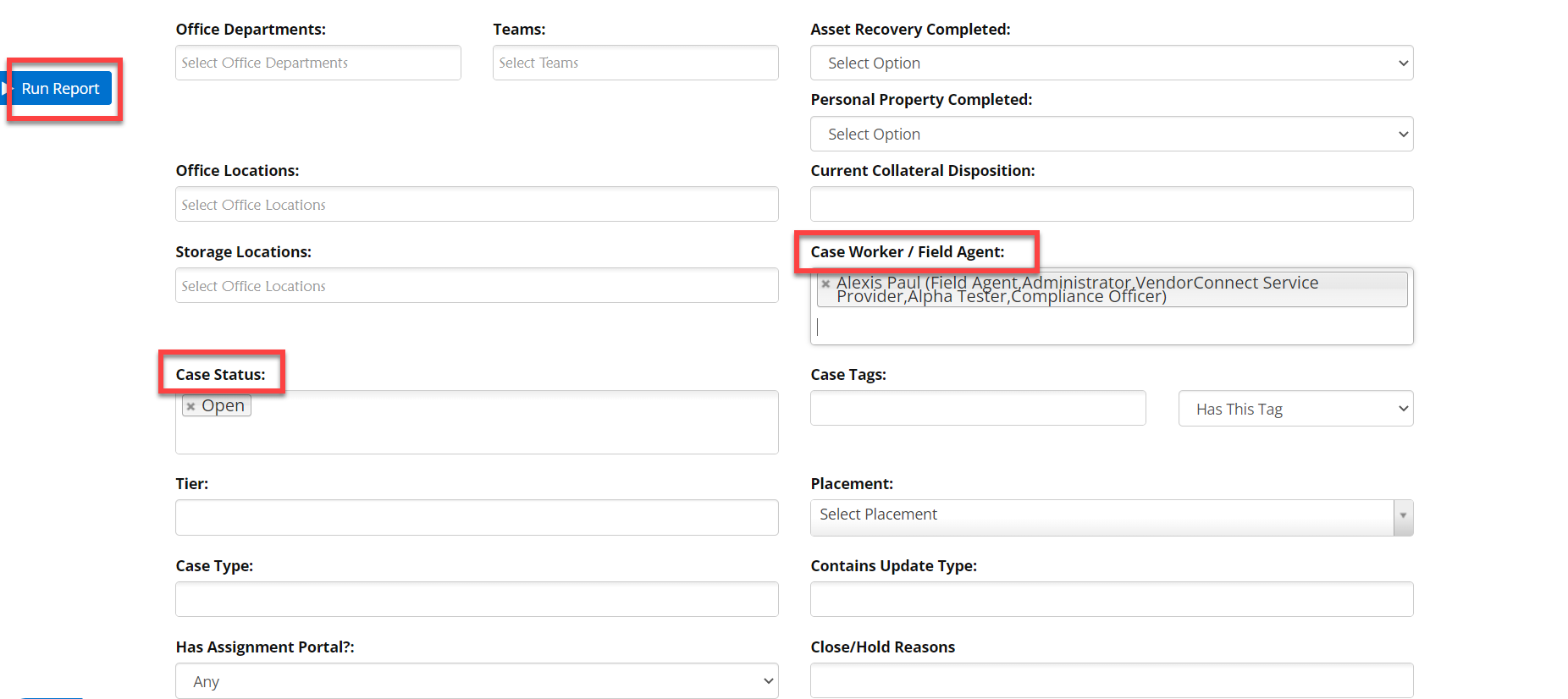Open the Personal Property Completed dropdown
Screen dimensions: 1568x699
(1112, 134)
